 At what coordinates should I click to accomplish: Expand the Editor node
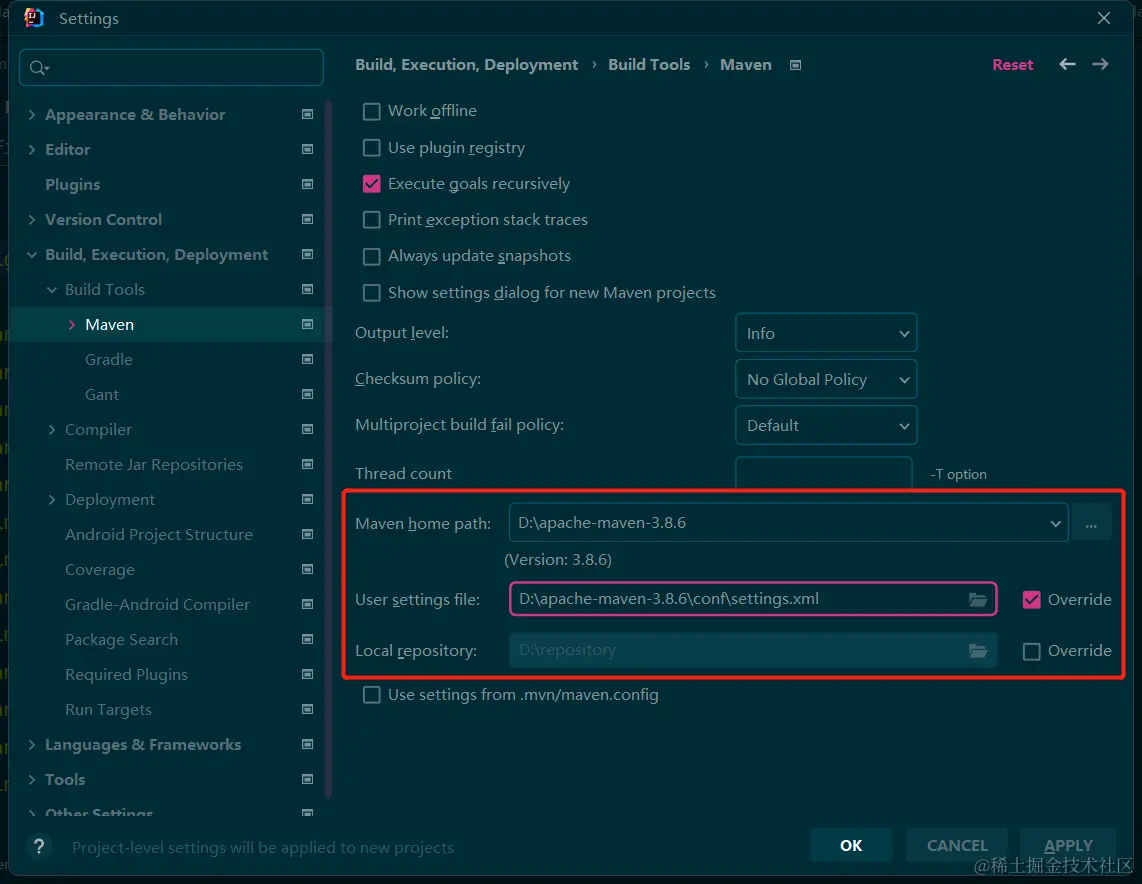[31, 149]
